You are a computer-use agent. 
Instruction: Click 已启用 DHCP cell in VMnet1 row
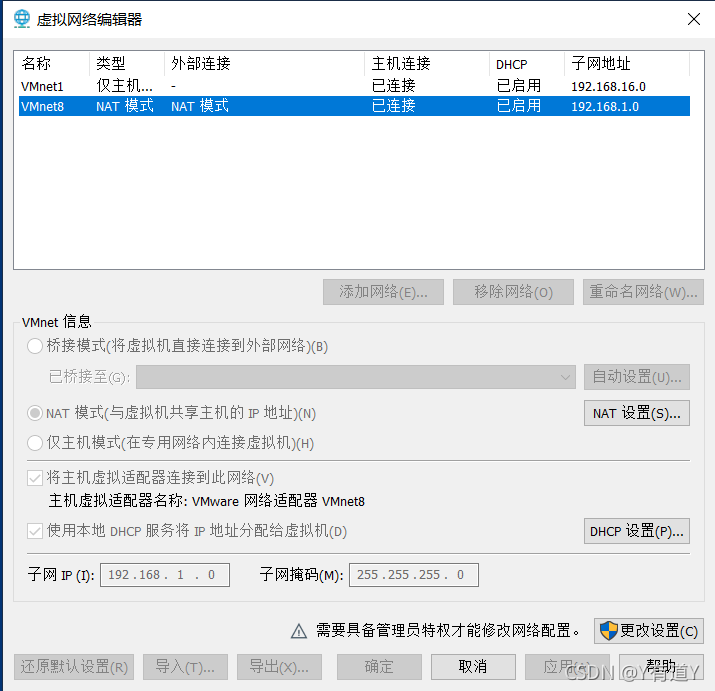(518, 86)
